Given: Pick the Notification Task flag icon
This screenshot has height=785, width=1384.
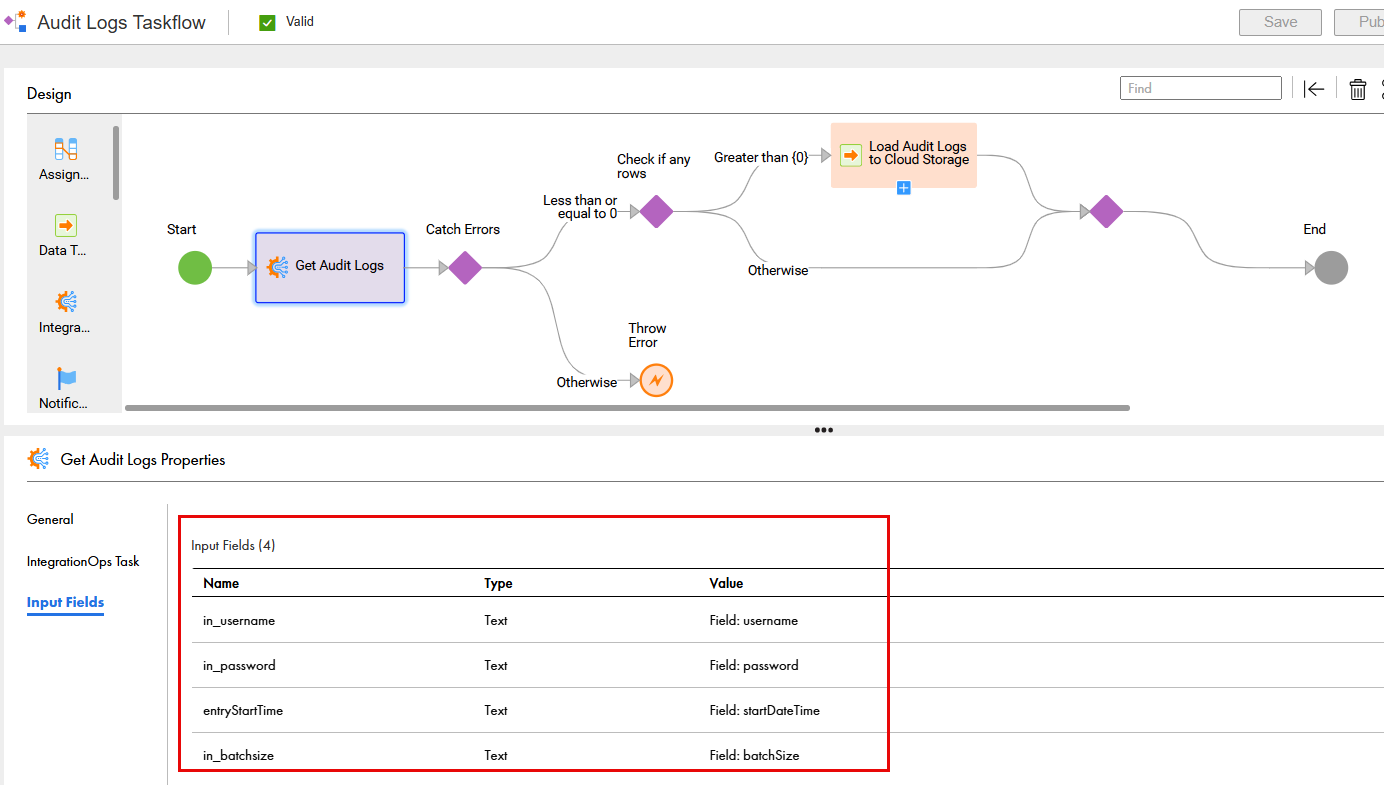Looking at the screenshot, I should pyautogui.click(x=66, y=378).
